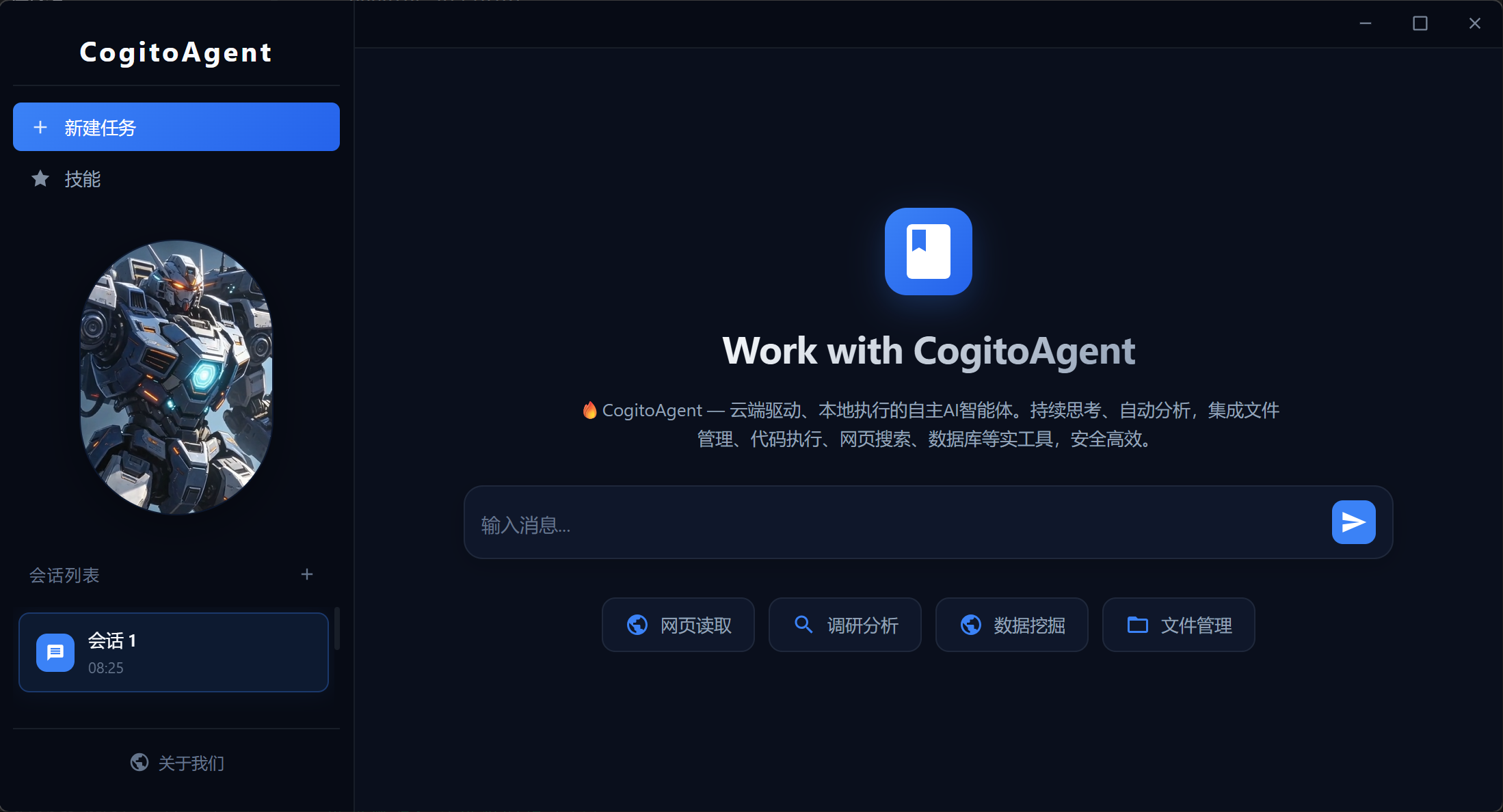Click the blue bookmark app logo

929,252
